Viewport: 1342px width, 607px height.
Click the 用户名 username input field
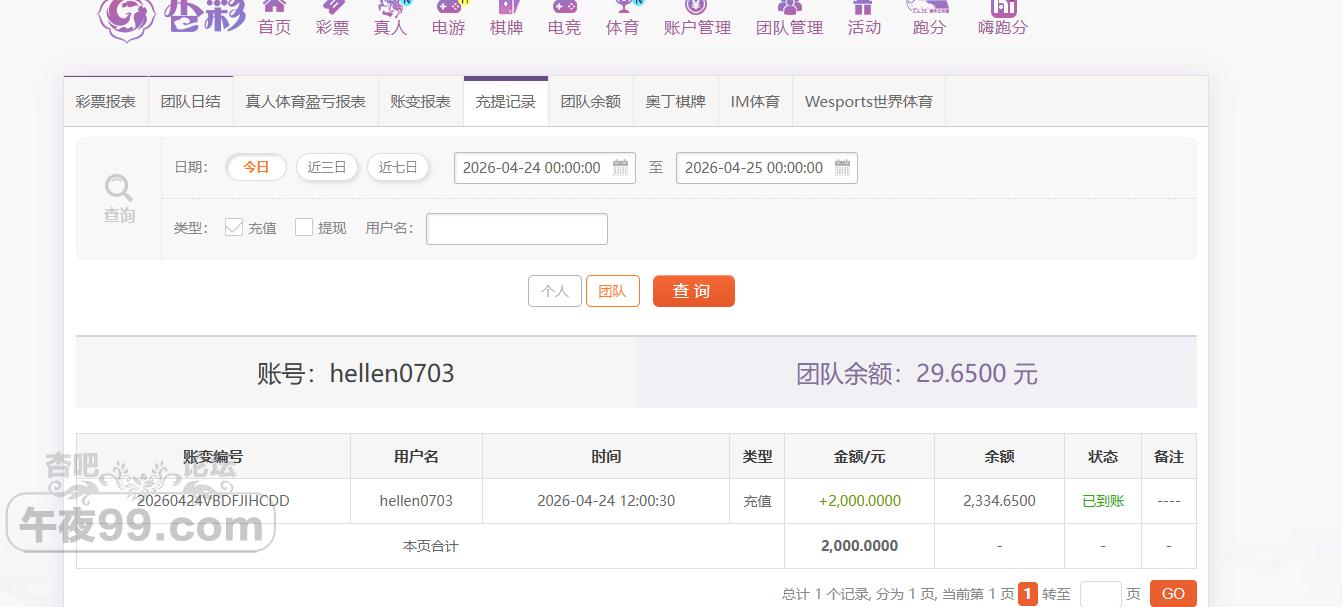[517, 229]
